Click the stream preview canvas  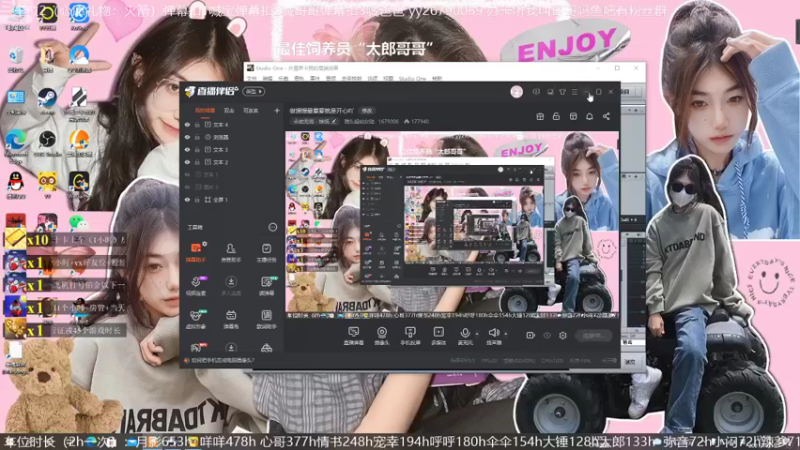coord(452,225)
